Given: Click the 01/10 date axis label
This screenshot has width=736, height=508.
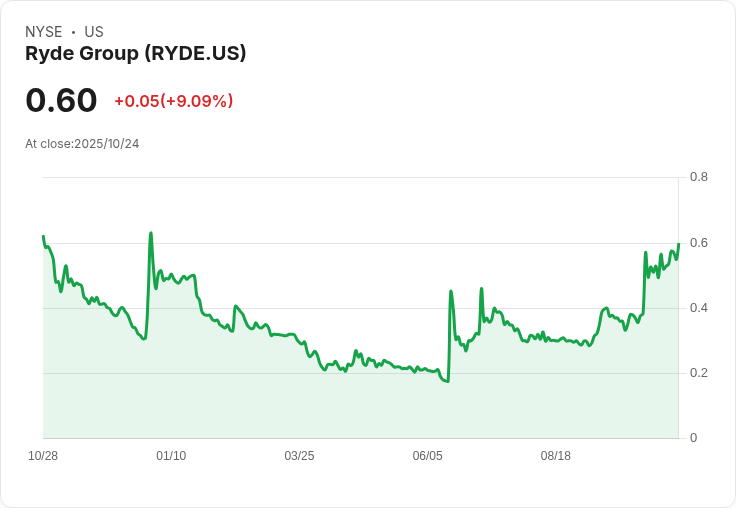Looking at the screenshot, I should pyautogui.click(x=171, y=456).
